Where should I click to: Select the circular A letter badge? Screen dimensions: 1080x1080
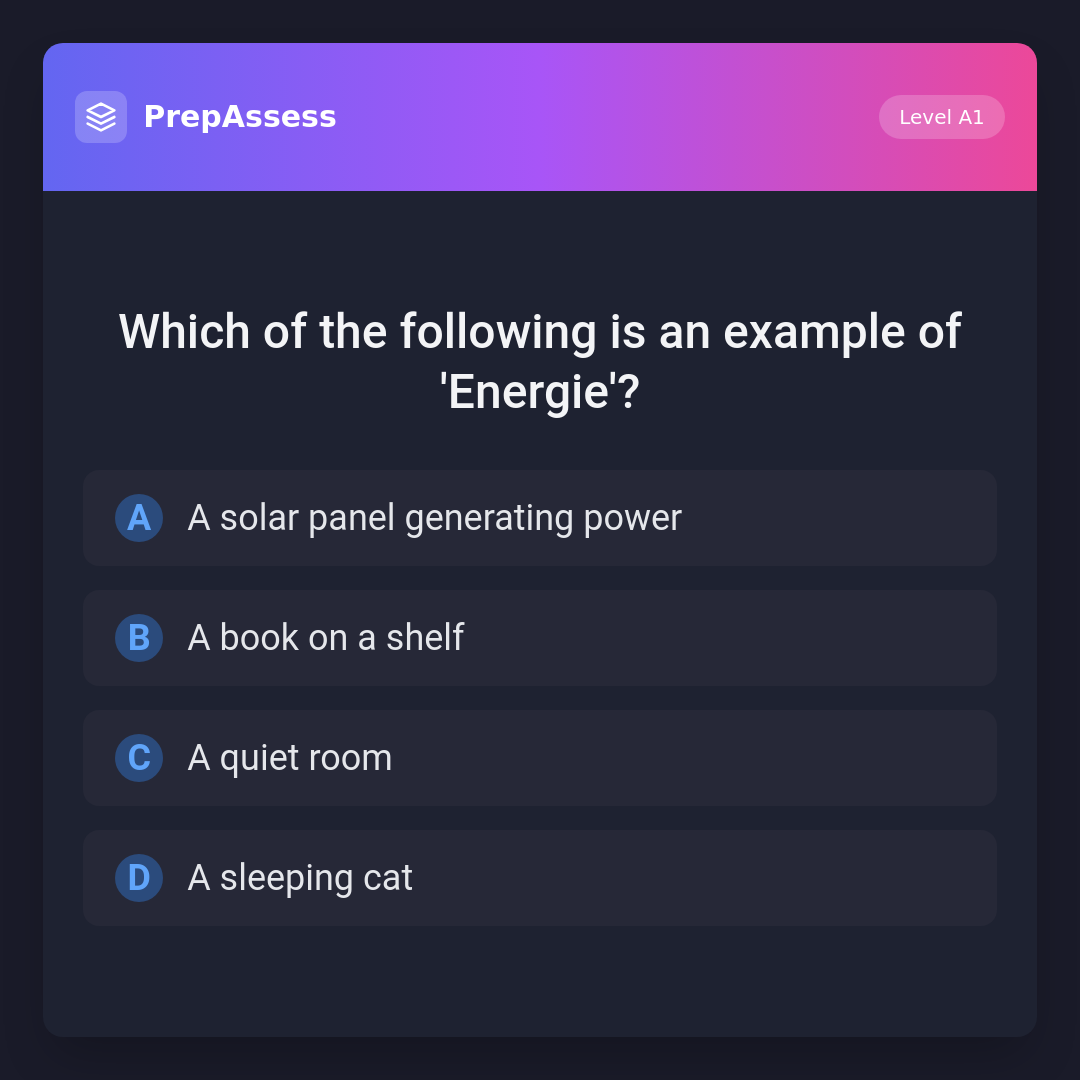coord(139,518)
